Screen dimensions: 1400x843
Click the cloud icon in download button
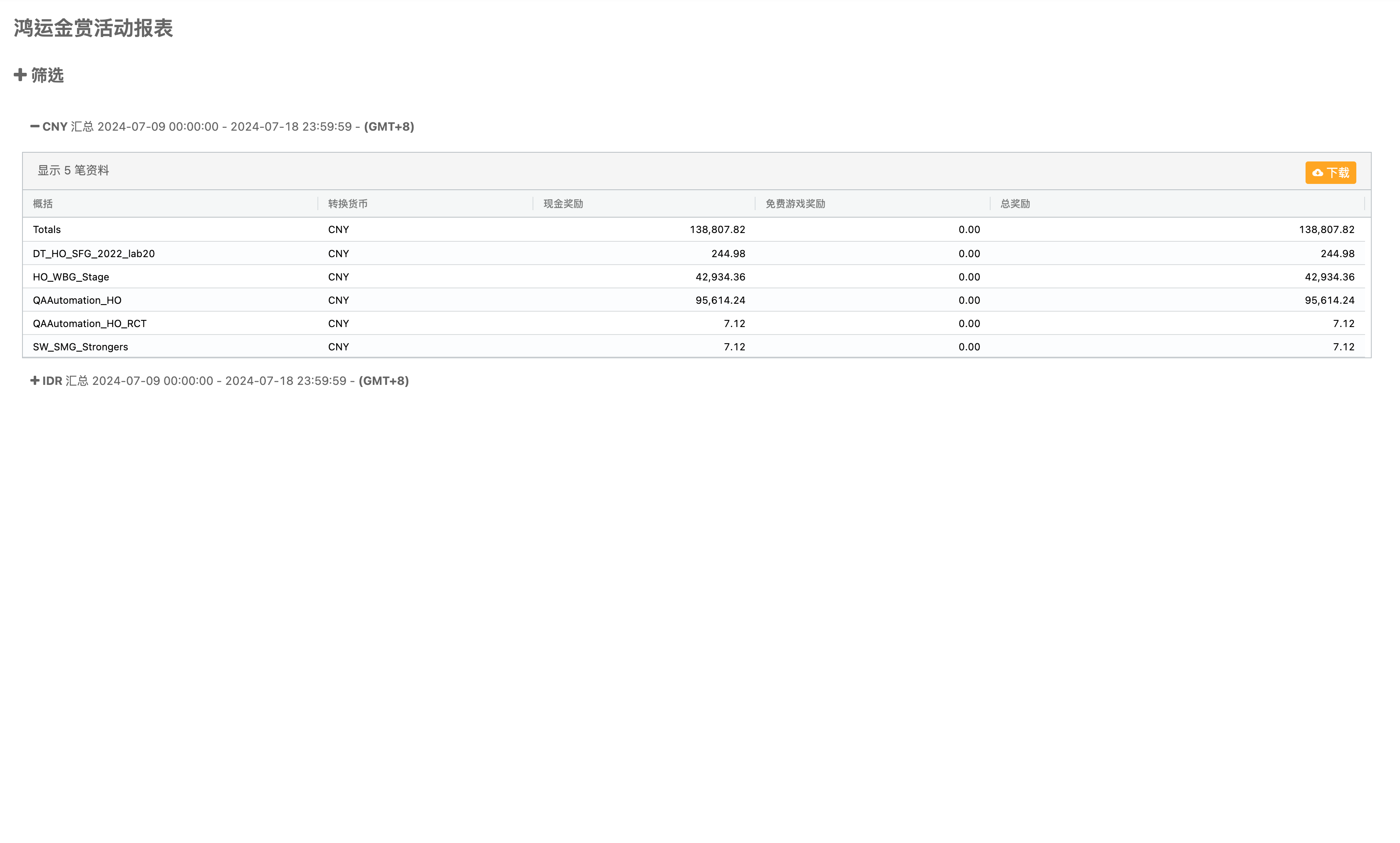(x=1318, y=173)
